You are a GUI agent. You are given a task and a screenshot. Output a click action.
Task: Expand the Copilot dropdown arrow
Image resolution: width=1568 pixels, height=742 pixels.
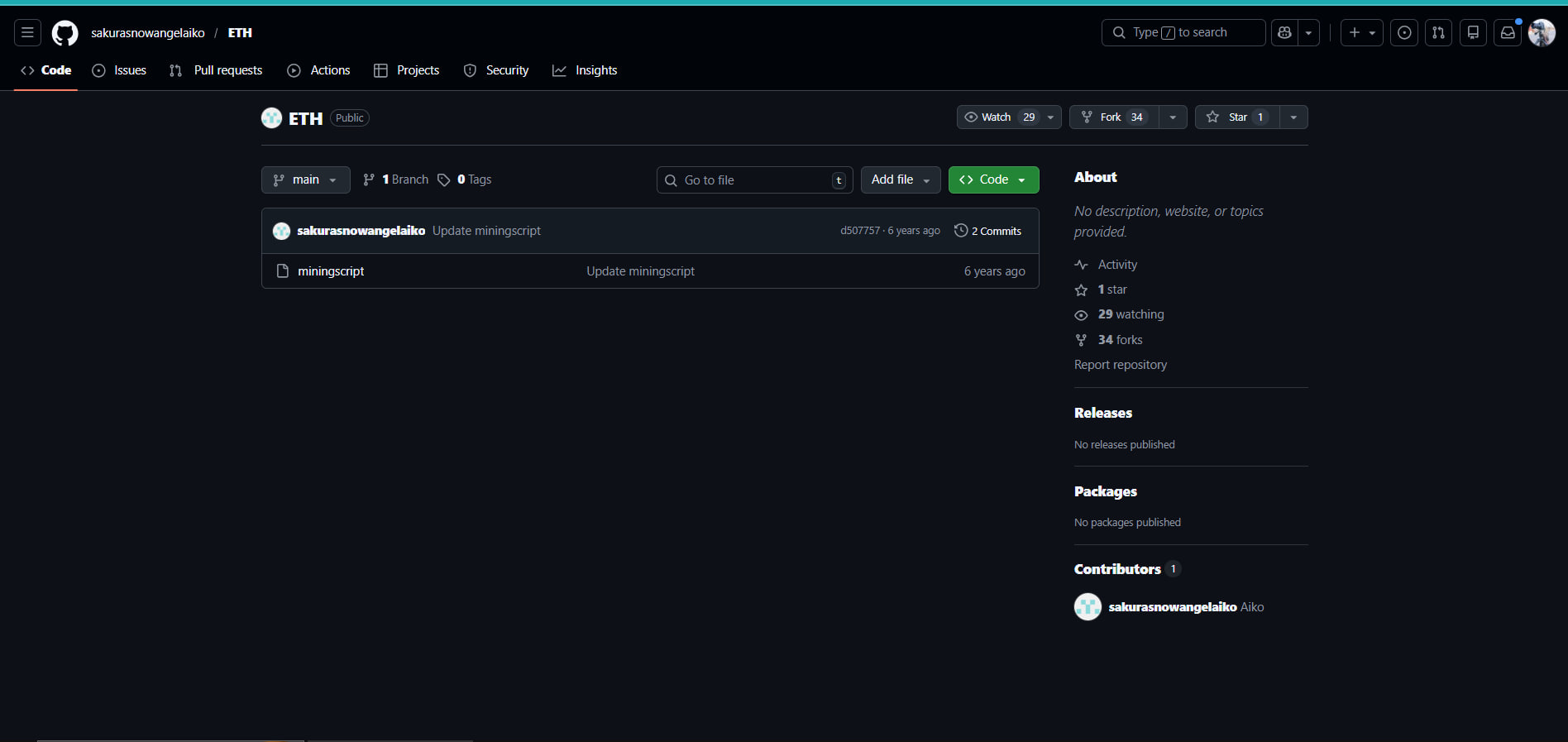pos(1308,33)
